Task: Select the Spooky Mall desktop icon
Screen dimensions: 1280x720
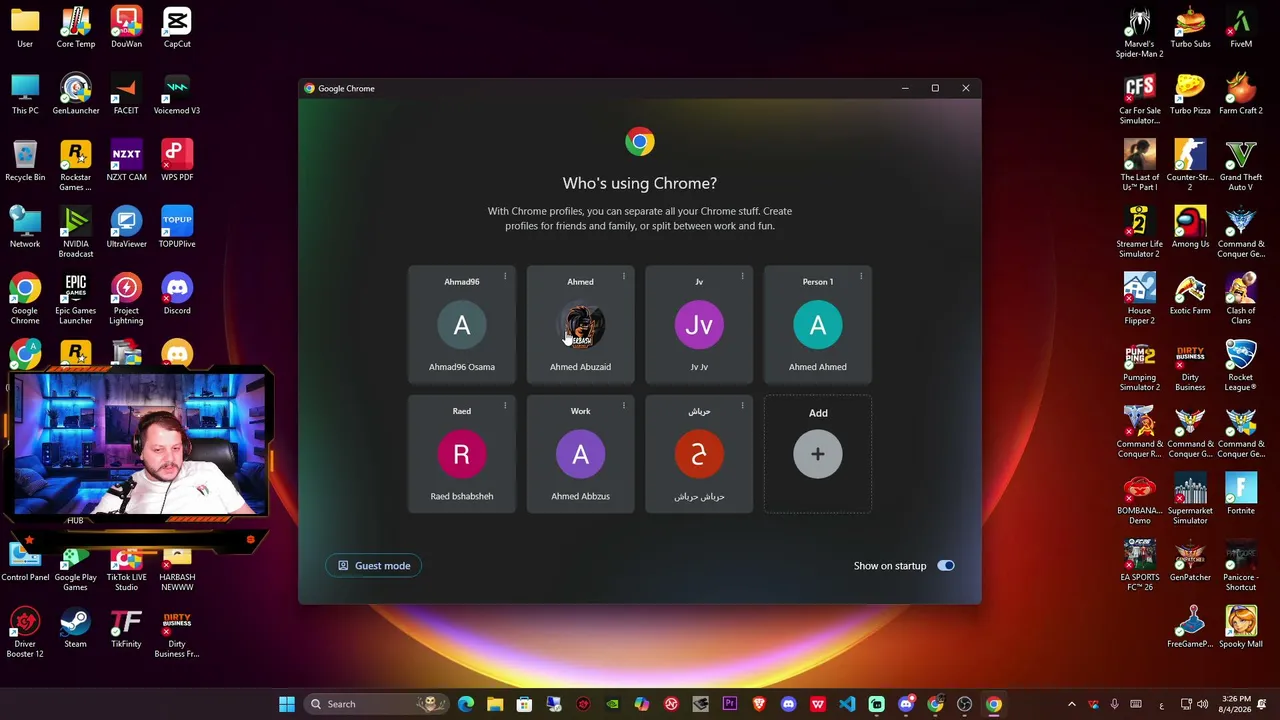Action: [1241, 629]
